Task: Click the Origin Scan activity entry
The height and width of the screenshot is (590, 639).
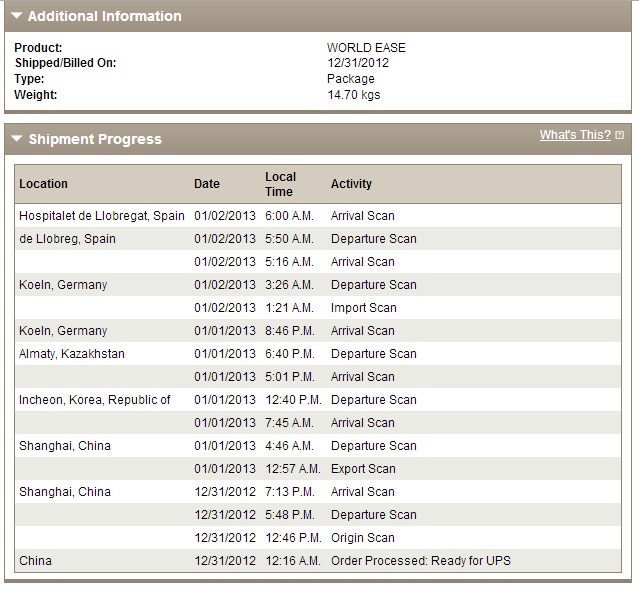Action: [363, 537]
